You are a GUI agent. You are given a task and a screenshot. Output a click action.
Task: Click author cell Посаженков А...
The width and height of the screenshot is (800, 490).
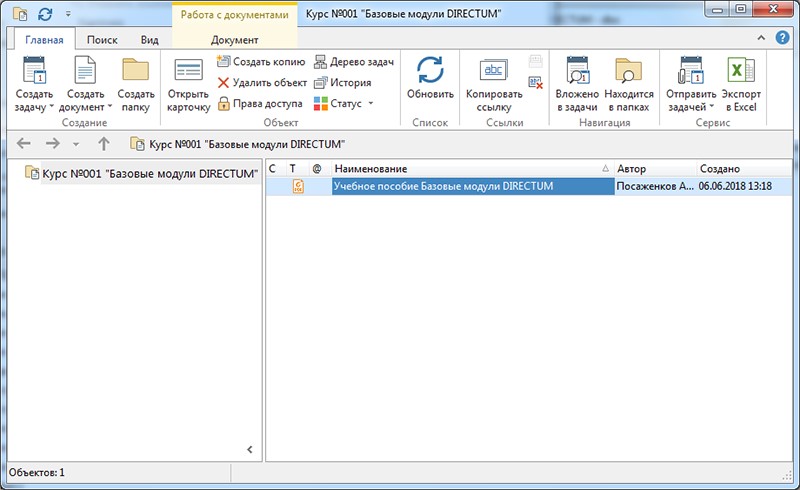coord(655,186)
